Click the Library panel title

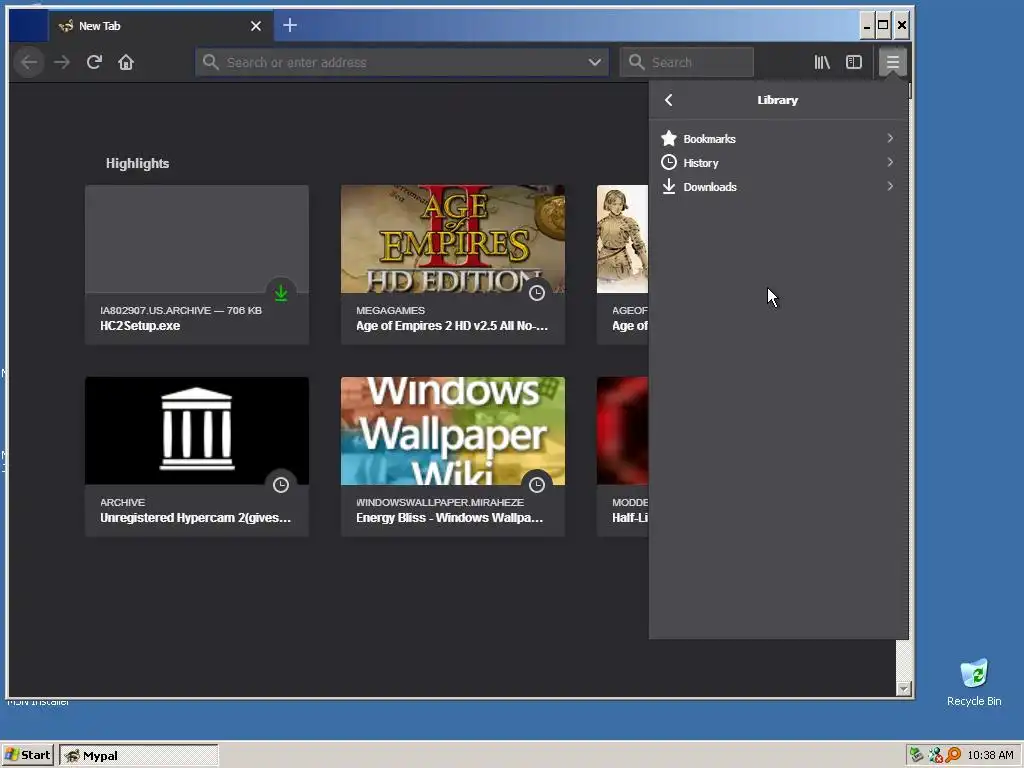point(778,100)
